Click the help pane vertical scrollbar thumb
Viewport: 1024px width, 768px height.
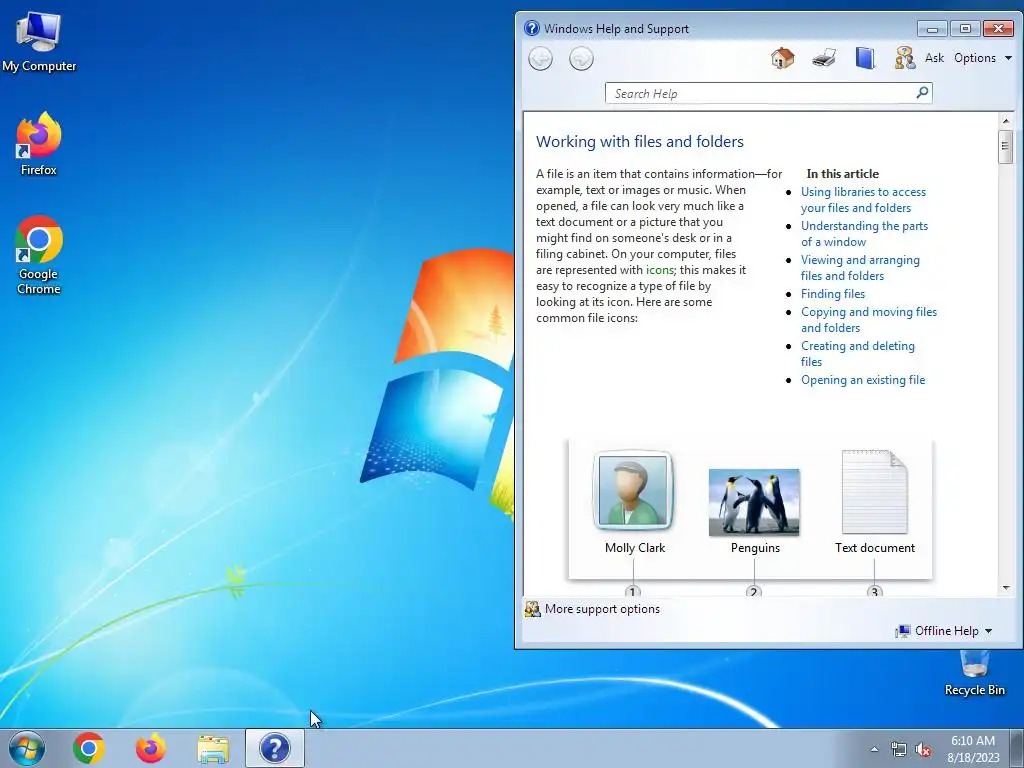(1005, 146)
